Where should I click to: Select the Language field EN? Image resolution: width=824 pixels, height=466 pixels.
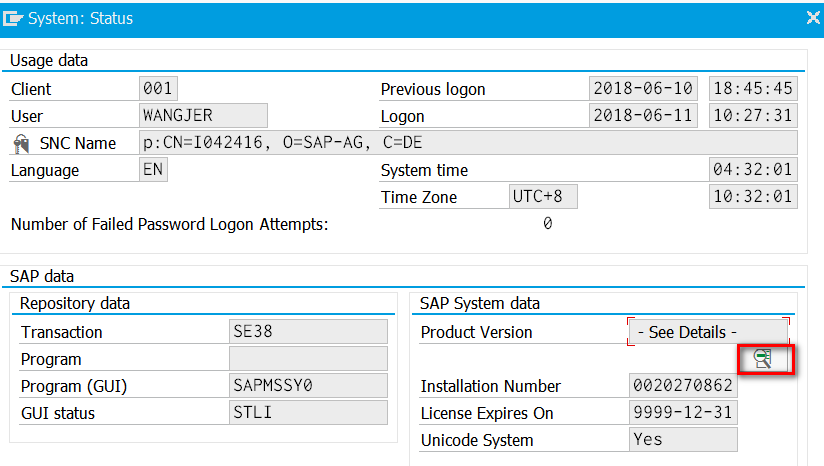[154, 170]
